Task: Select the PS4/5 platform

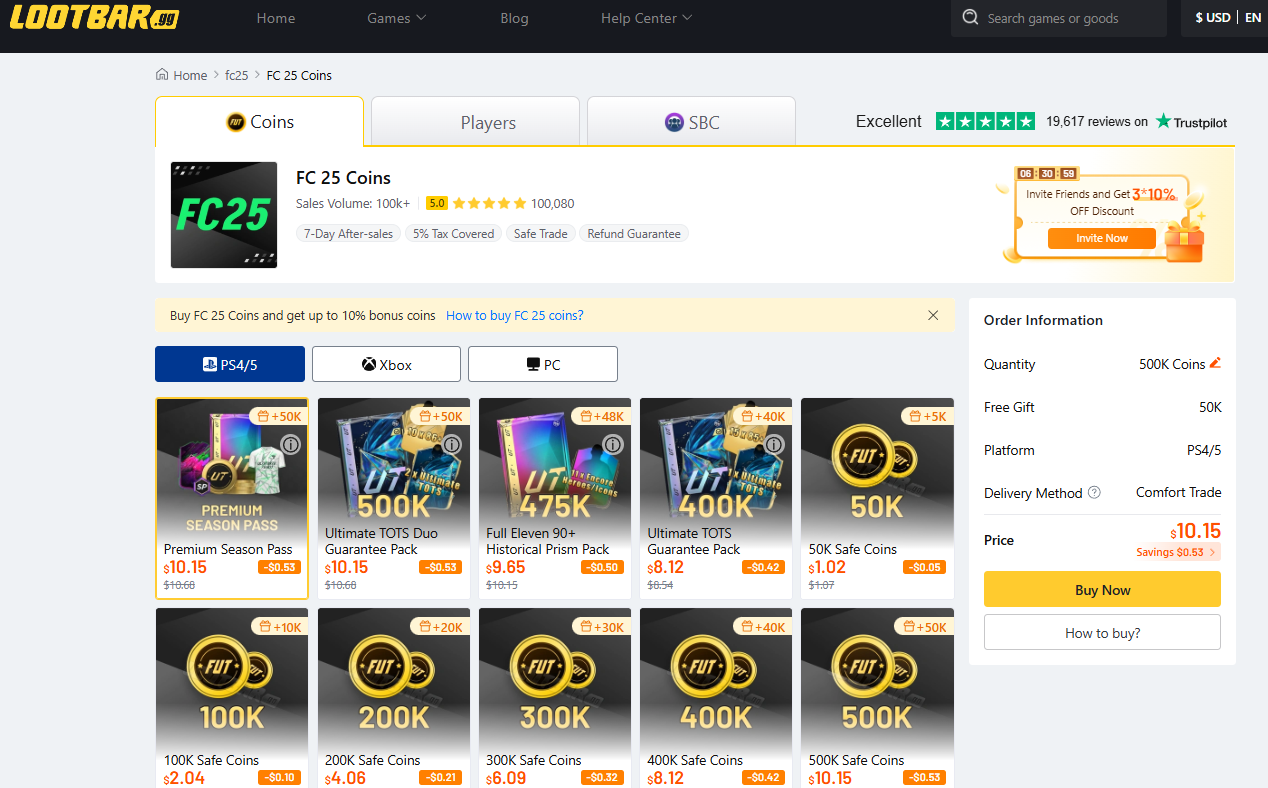Action: (230, 364)
